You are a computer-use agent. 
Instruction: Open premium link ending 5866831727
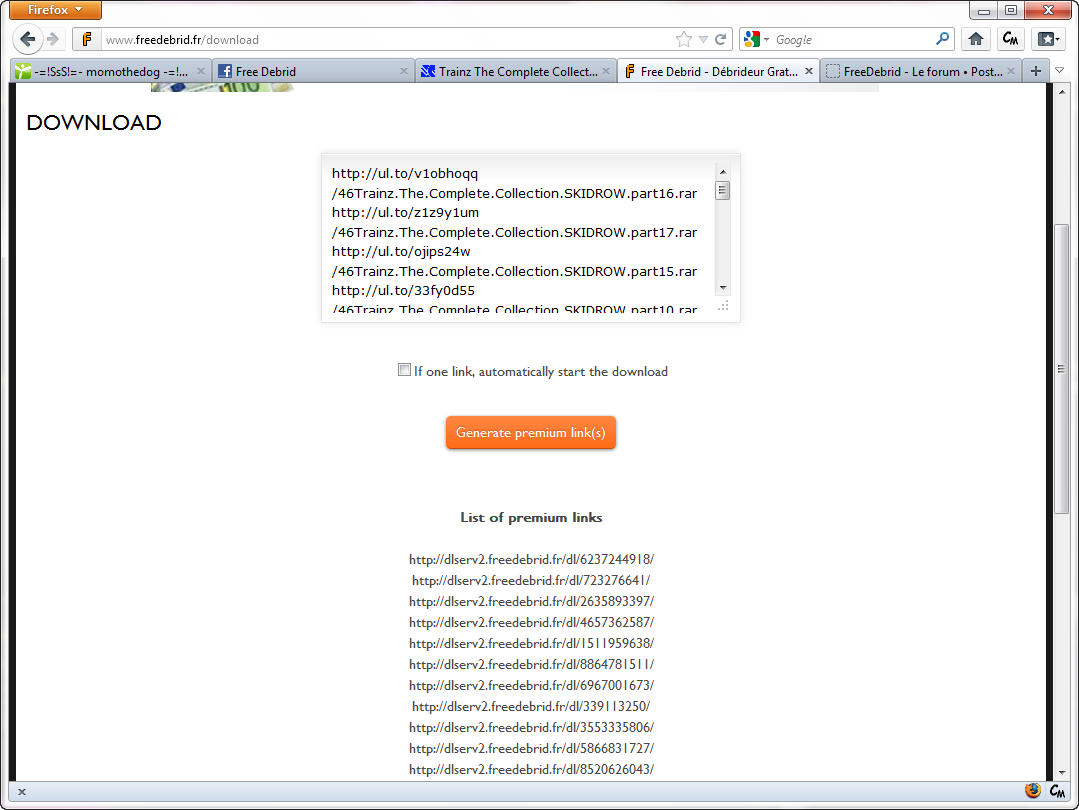[x=531, y=749]
